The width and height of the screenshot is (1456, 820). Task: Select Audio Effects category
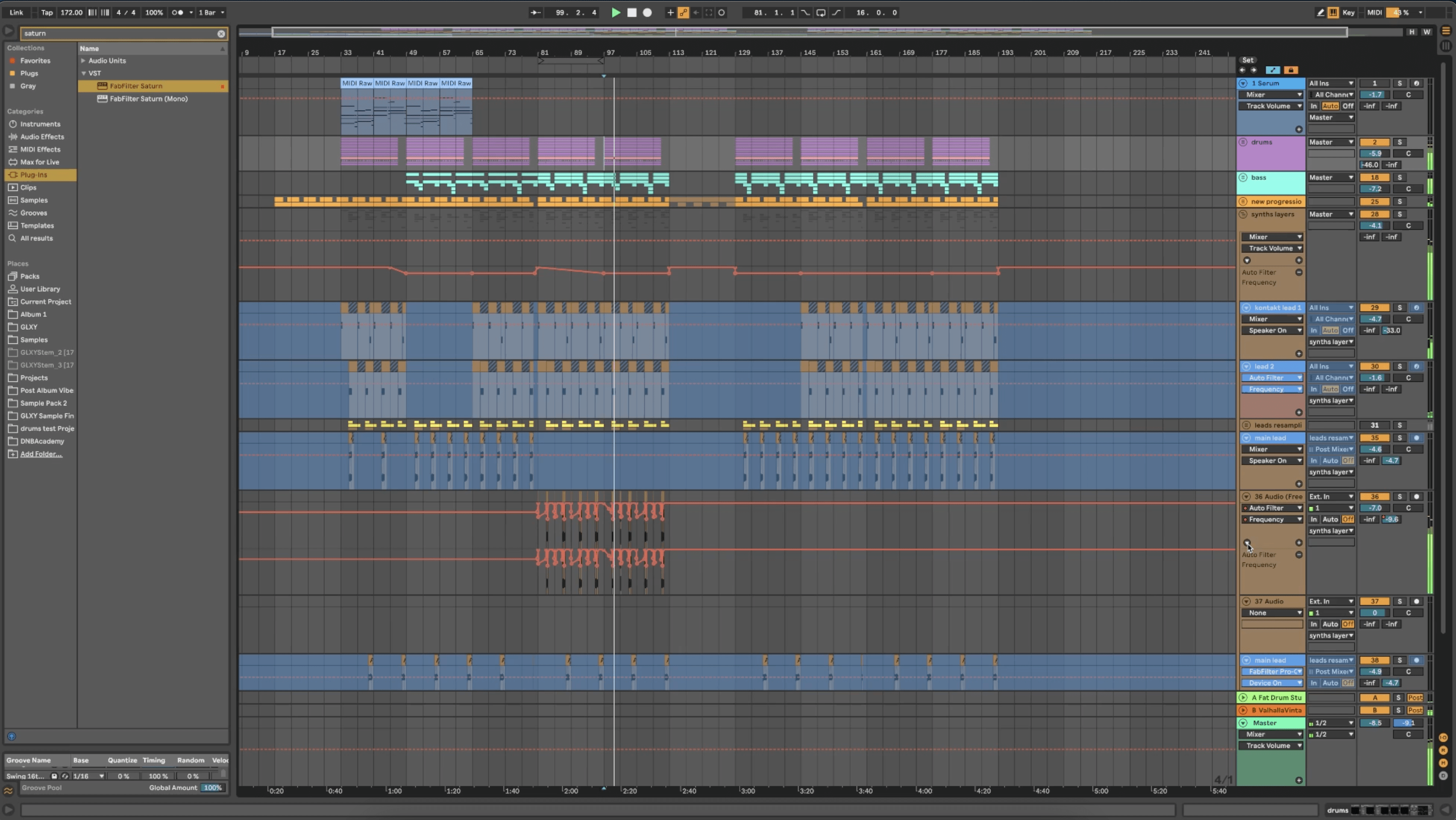coord(42,137)
